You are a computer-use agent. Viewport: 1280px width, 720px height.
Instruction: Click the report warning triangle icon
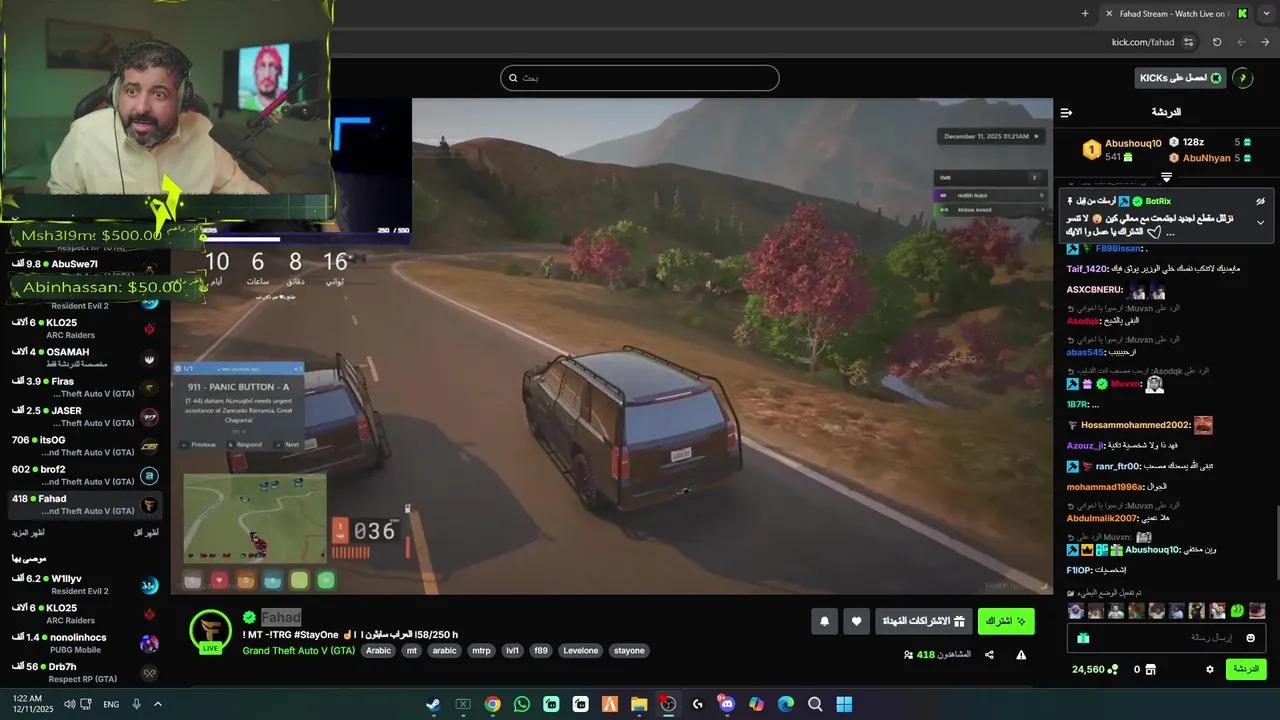(1021, 655)
